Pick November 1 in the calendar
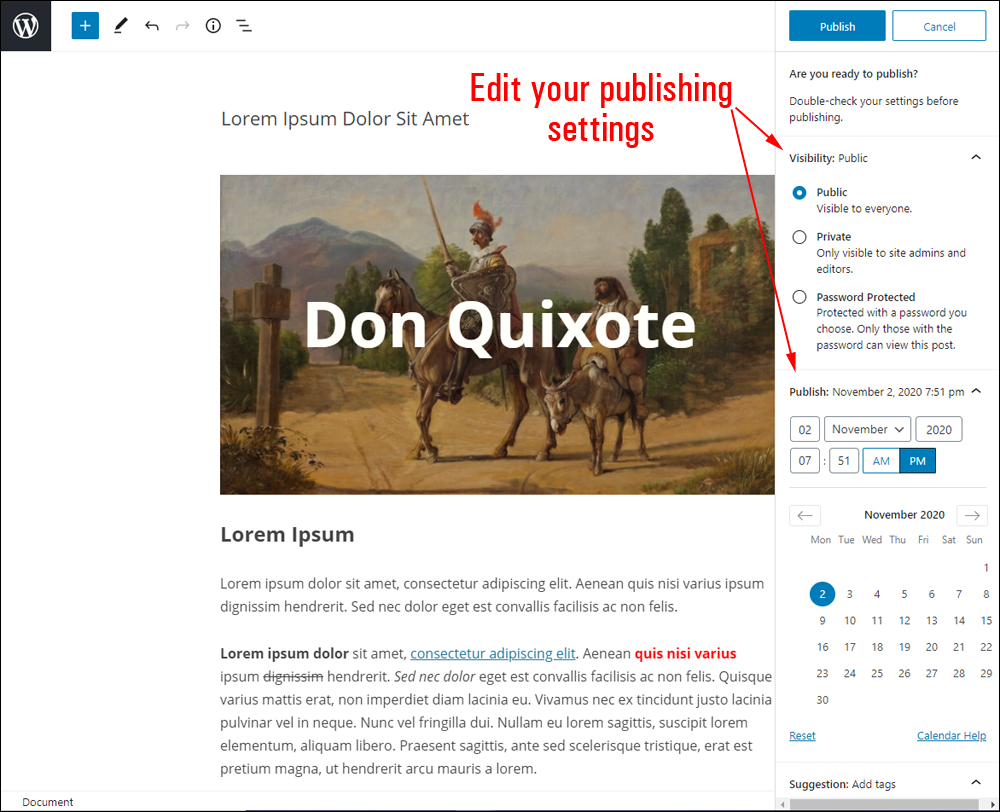Image resolution: width=1000 pixels, height=812 pixels. tap(986, 568)
